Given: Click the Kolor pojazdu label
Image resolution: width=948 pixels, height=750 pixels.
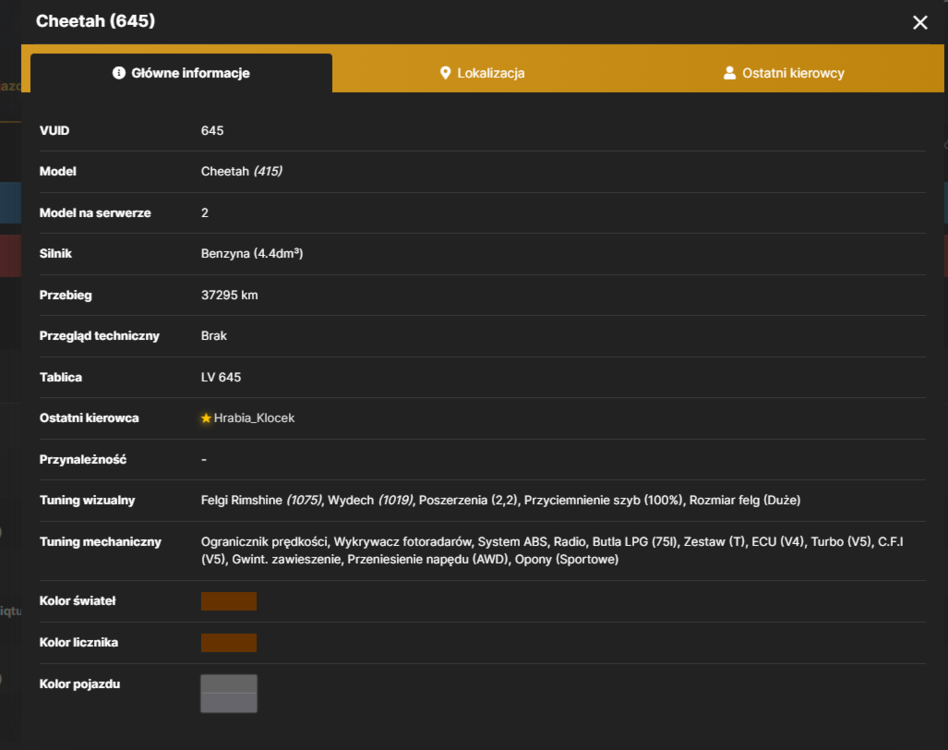Looking at the screenshot, I should [x=80, y=684].
